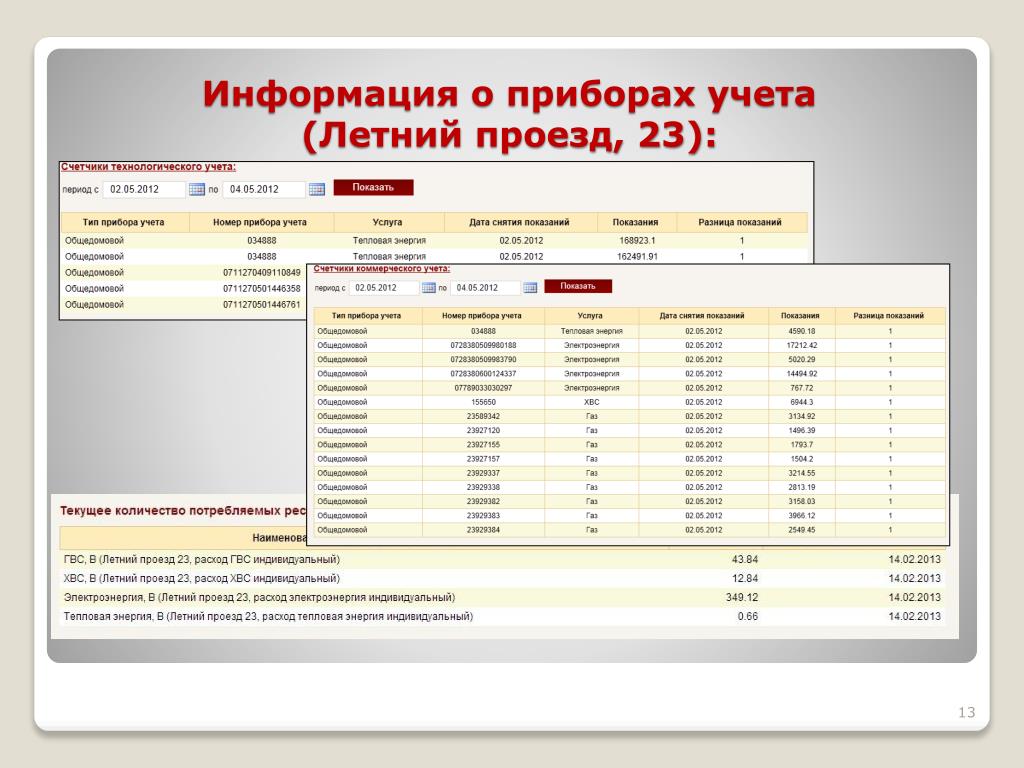Screen dimensions: 1024x768
Task: Select meter number 0711270409110849
Action: (262, 273)
